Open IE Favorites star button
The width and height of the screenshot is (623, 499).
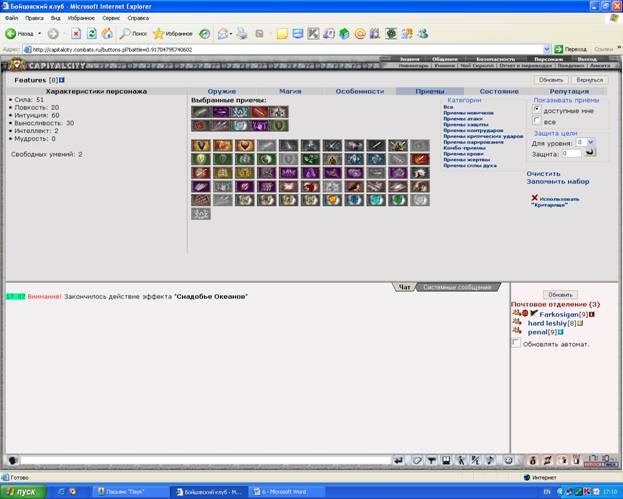(x=173, y=34)
